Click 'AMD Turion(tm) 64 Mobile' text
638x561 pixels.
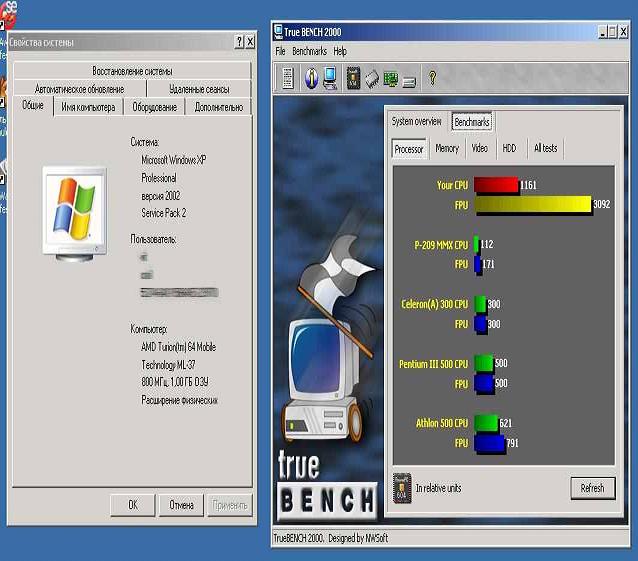pos(178,347)
